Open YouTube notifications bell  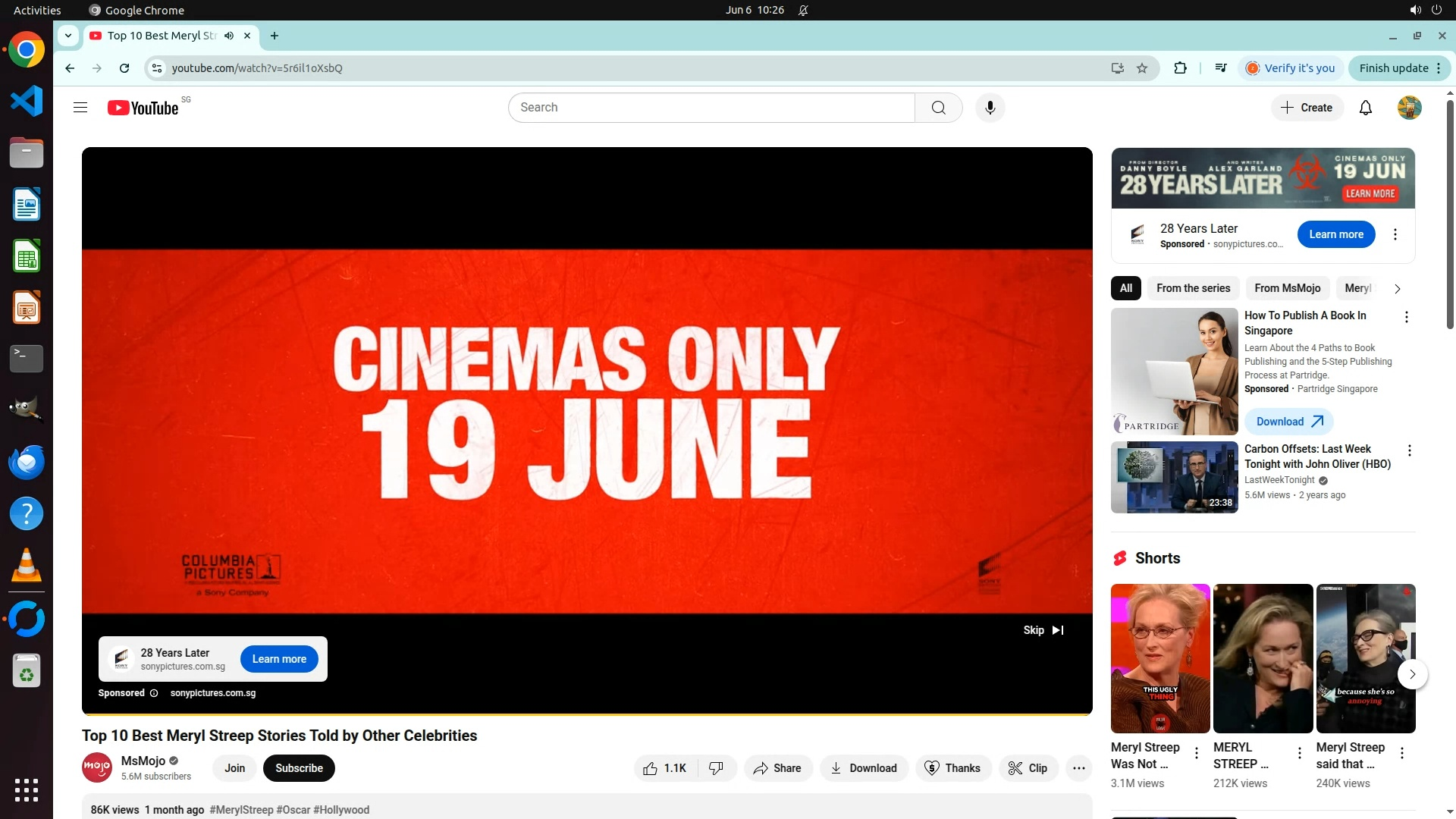(1365, 108)
